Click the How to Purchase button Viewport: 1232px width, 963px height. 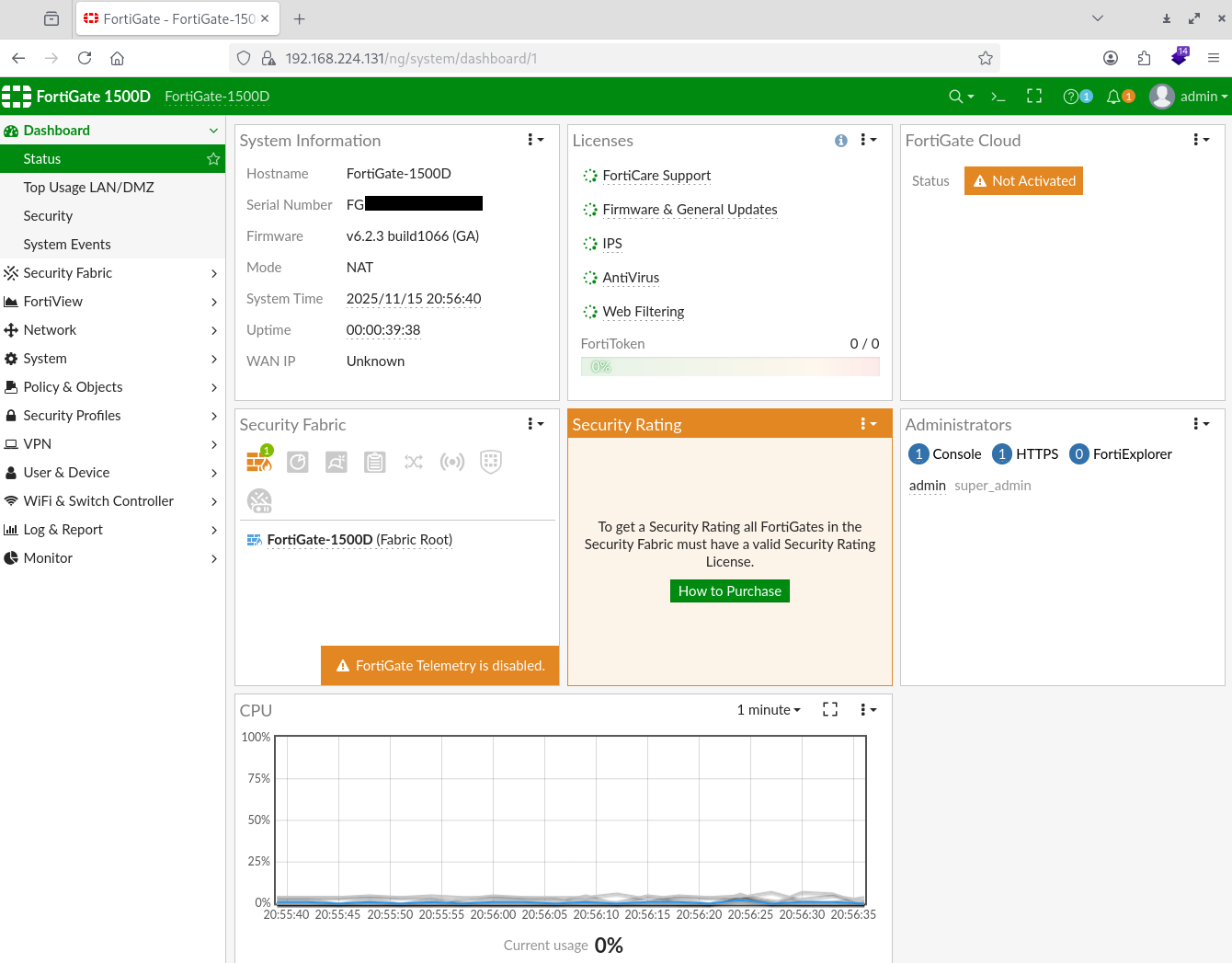coord(729,591)
